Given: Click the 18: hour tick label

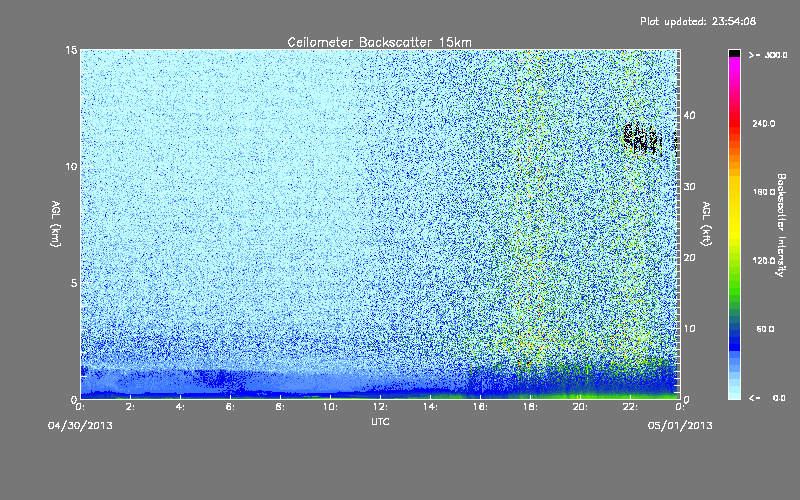Looking at the screenshot, I should 530,407.
